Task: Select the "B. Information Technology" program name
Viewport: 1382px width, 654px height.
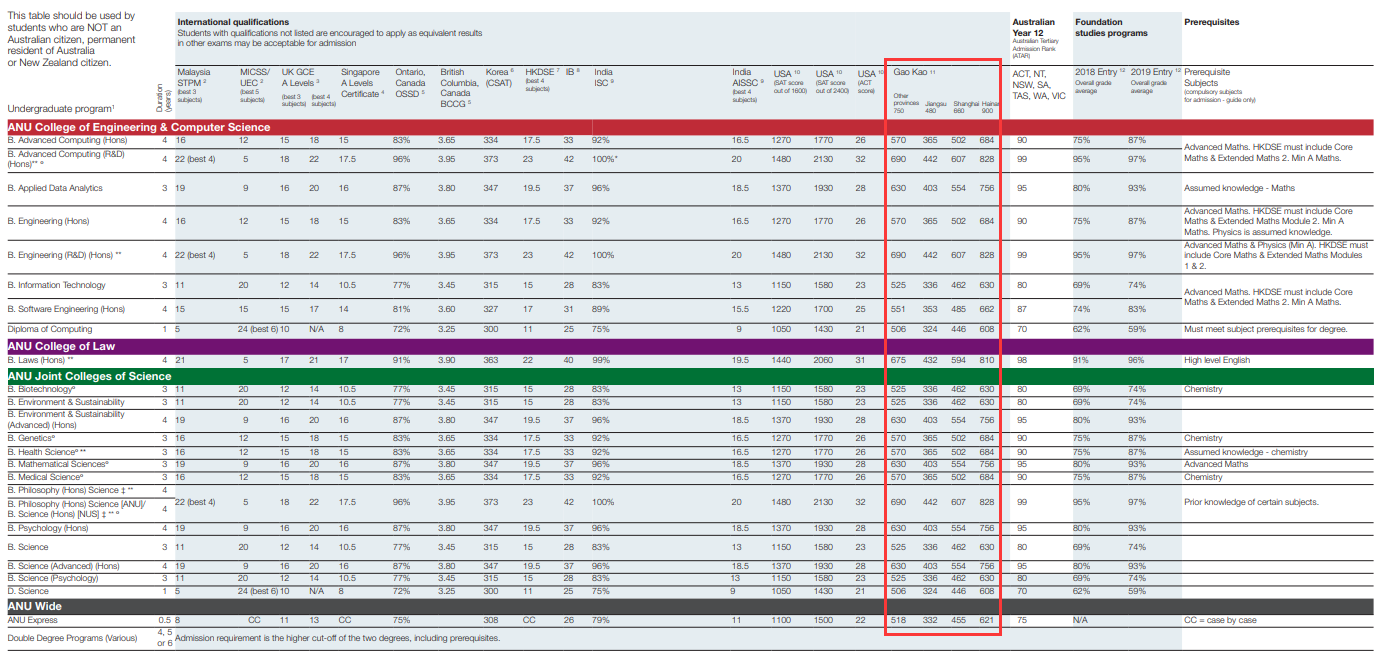Action: [56, 285]
